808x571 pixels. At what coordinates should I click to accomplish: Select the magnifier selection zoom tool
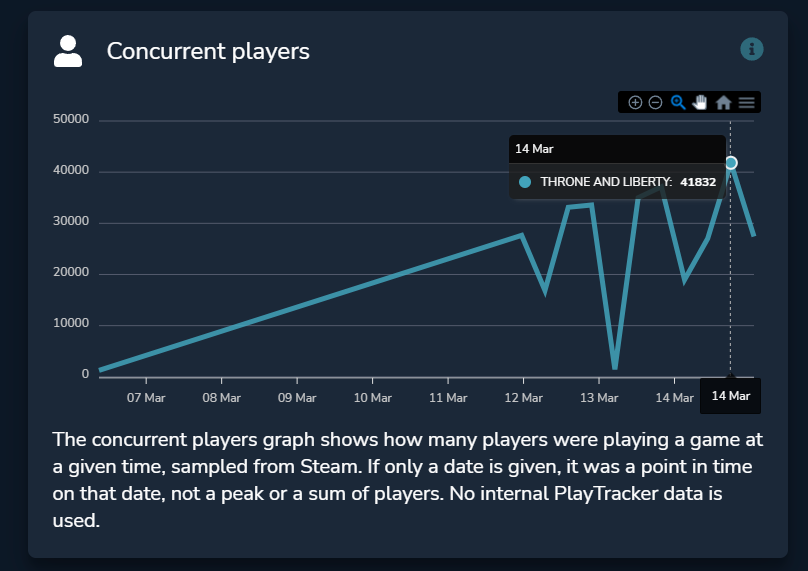[x=678, y=103]
